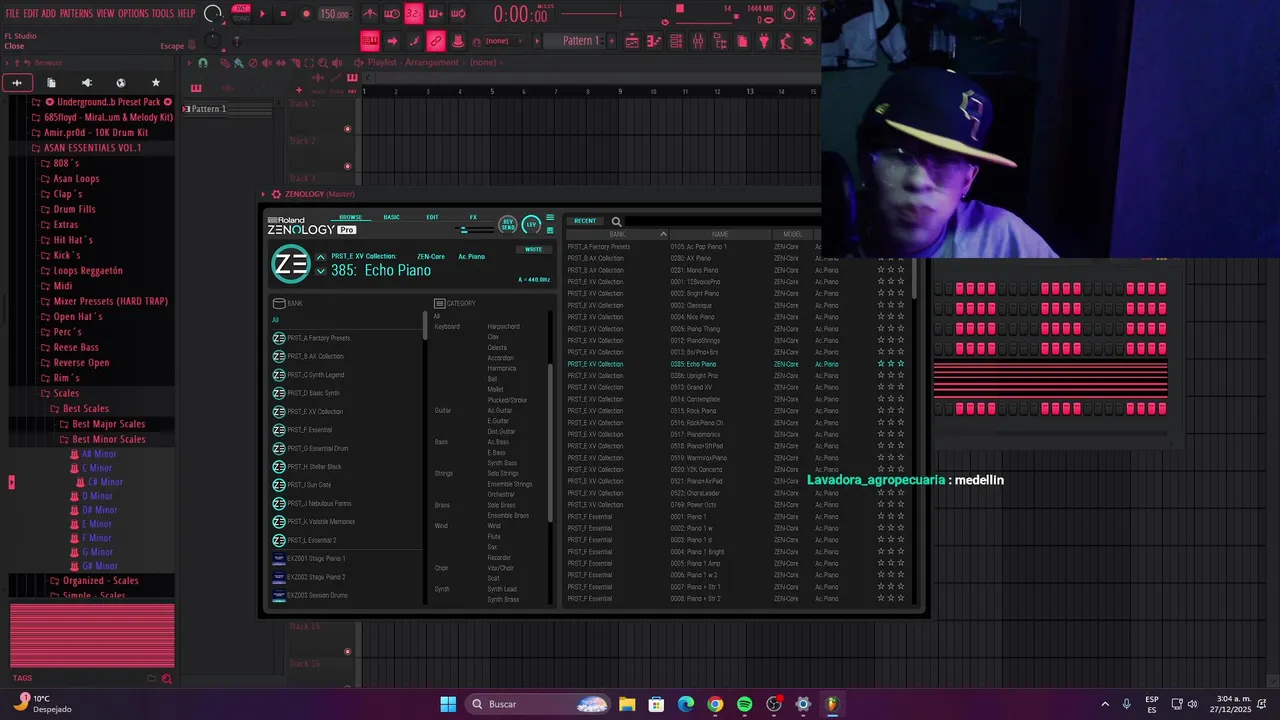Viewport: 1280px width, 720px height.
Task: Open the Piano roll view icon
Action: tap(654, 41)
